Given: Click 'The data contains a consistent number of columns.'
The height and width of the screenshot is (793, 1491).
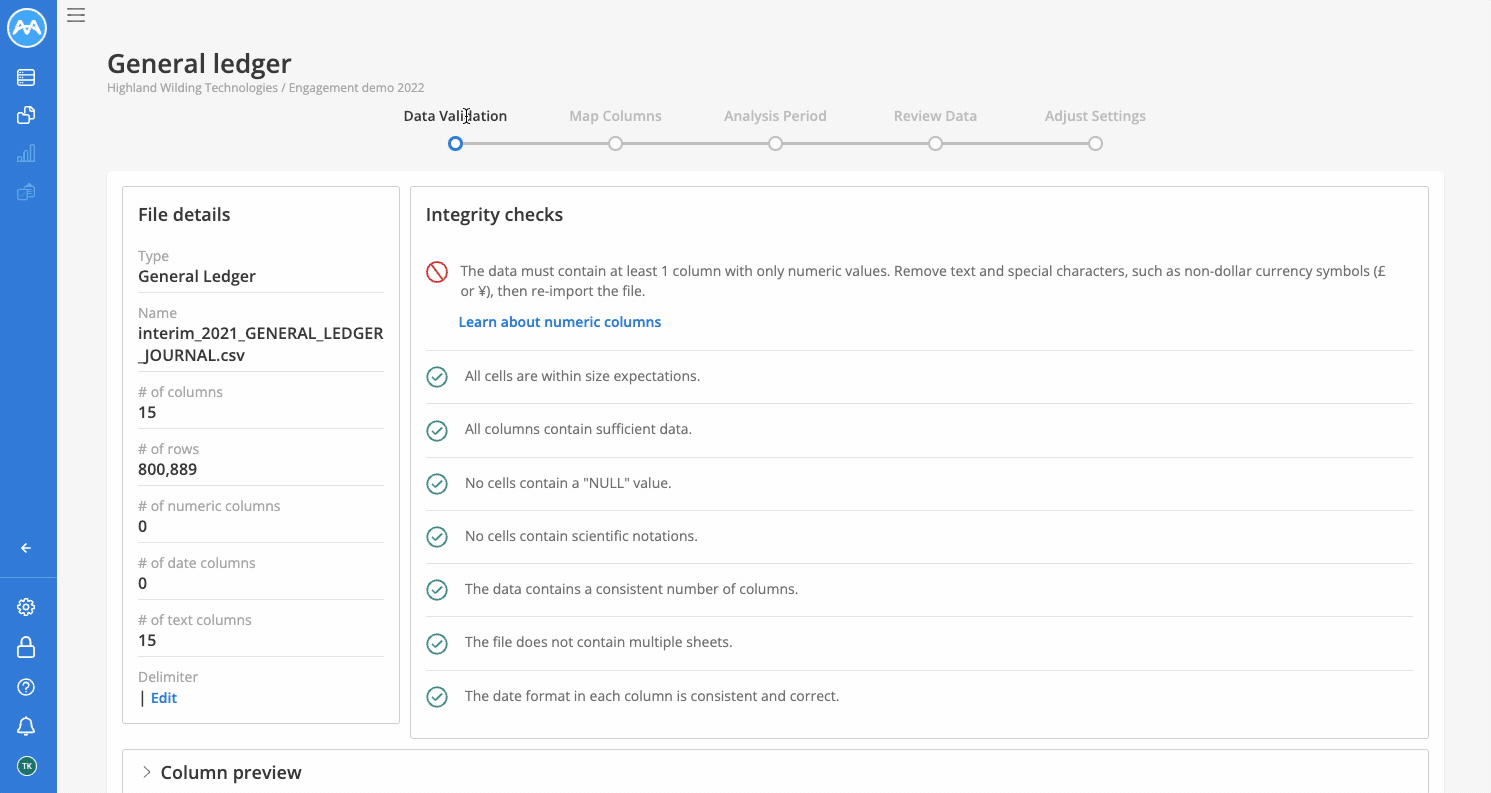Looking at the screenshot, I should [x=631, y=589].
